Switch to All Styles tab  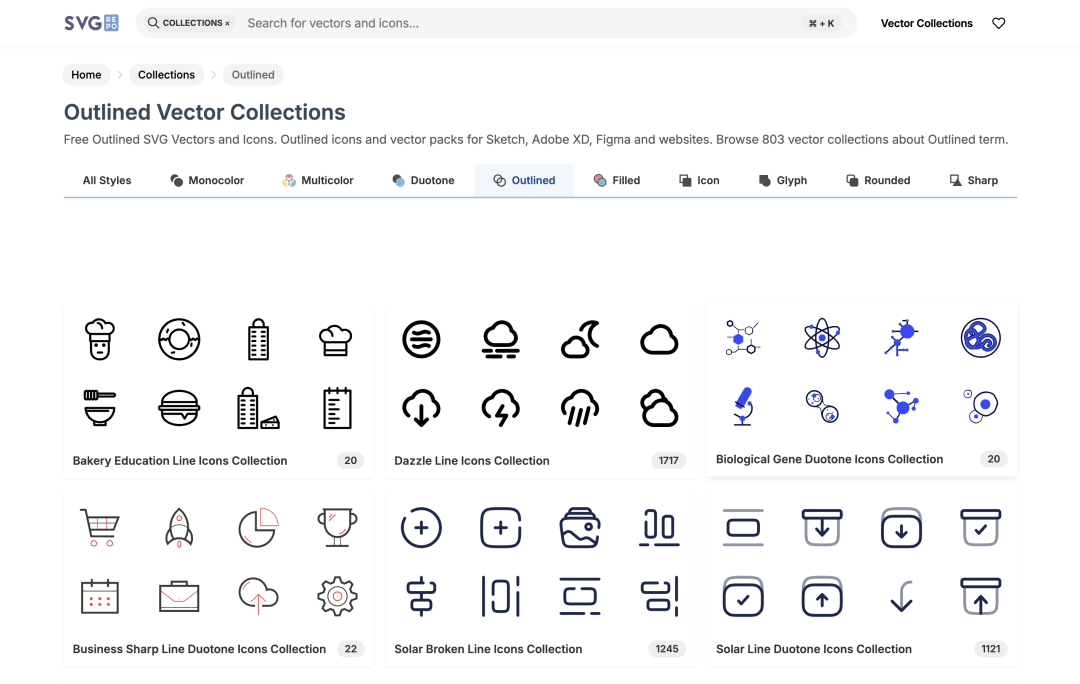tap(107, 180)
